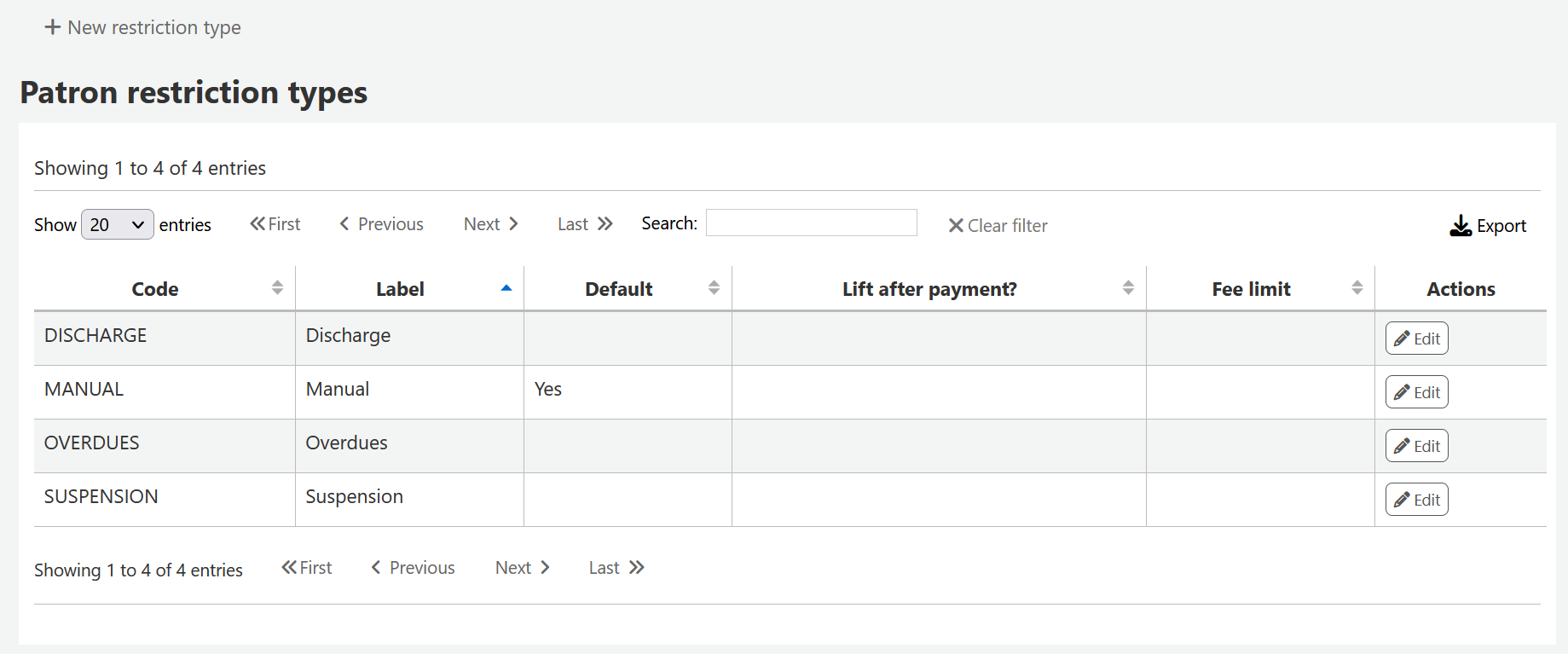Click bottom 'Showing 1 to 4 of 4 entries' text
1568x654 pixels.
[138, 570]
